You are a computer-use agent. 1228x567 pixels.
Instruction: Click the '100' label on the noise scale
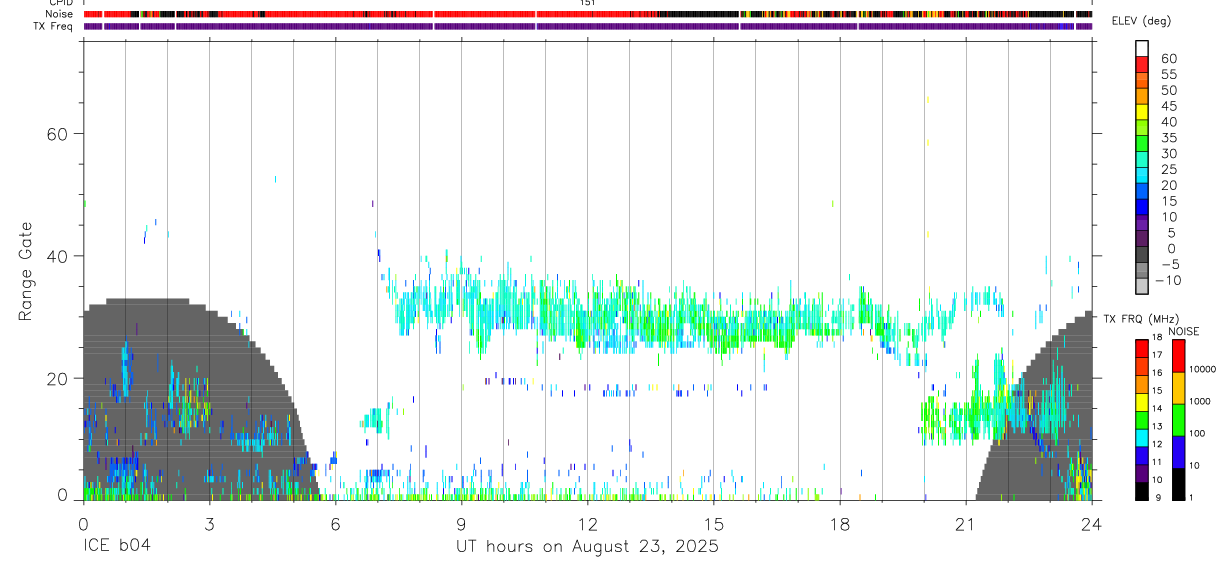1197,433
